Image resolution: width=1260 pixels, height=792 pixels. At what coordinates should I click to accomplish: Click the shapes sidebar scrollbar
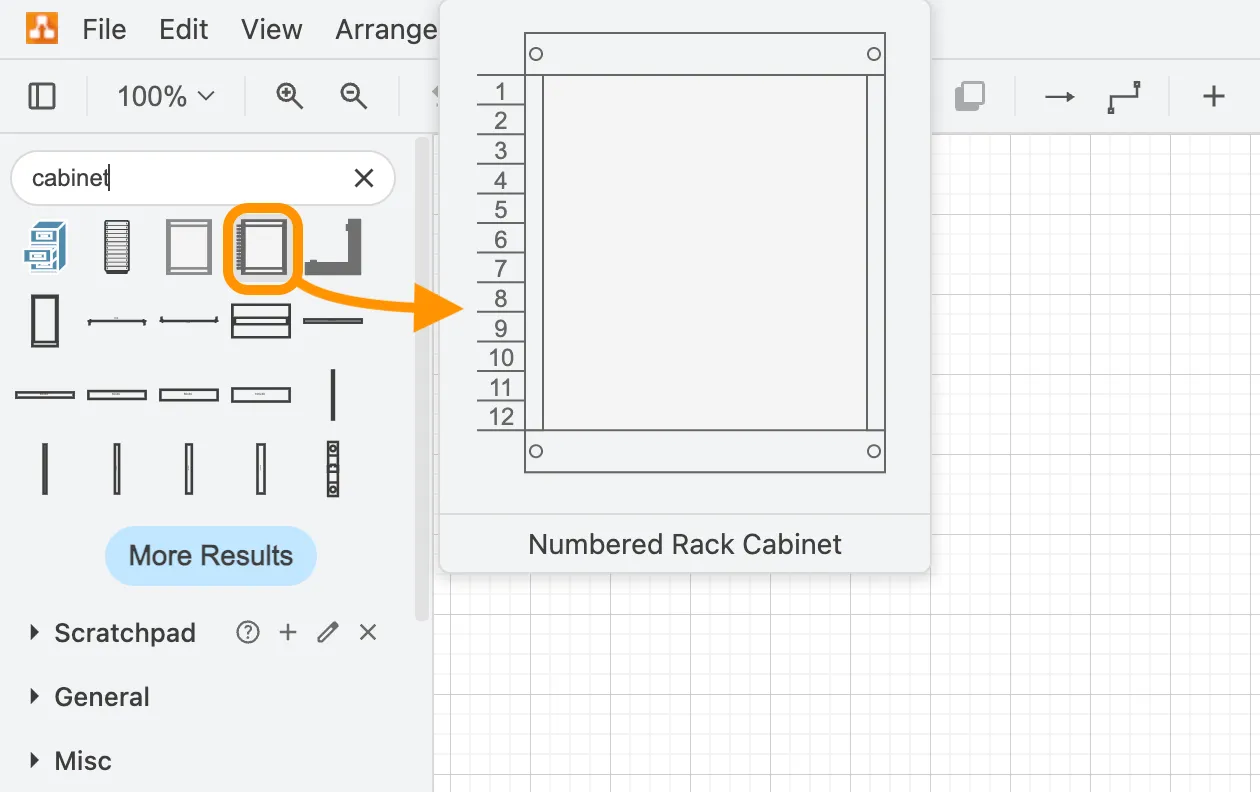coord(422,380)
